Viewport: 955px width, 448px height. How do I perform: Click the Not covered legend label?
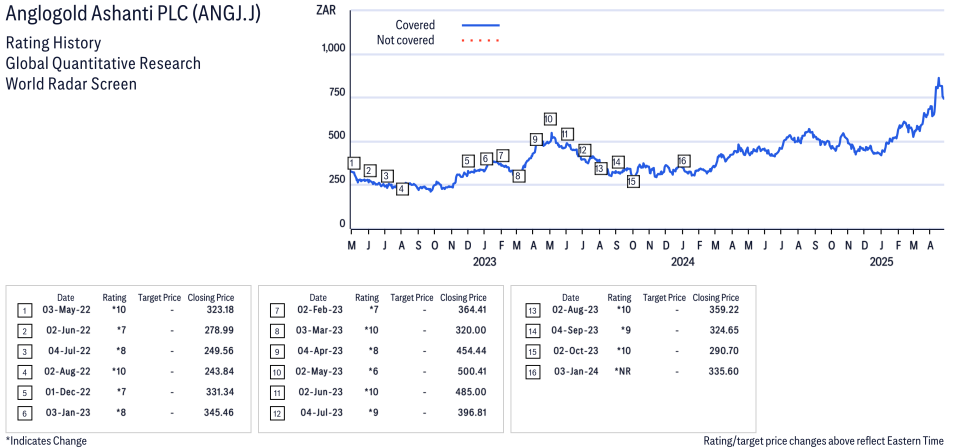coord(406,41)
